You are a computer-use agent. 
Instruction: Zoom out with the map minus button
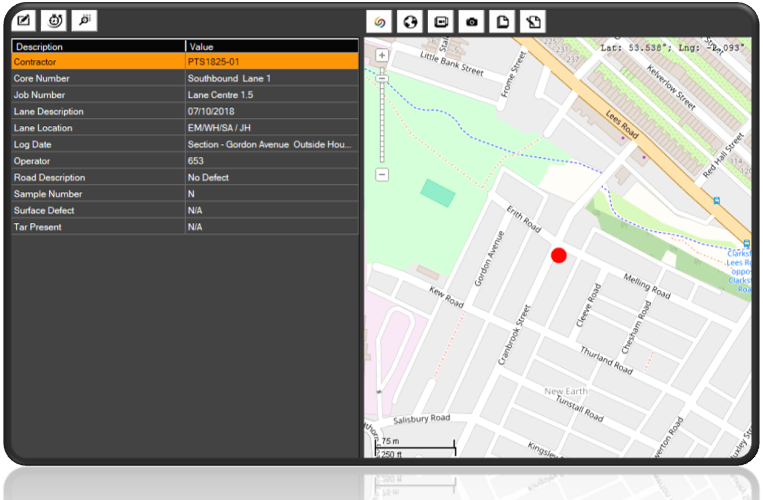coord(382,174)
